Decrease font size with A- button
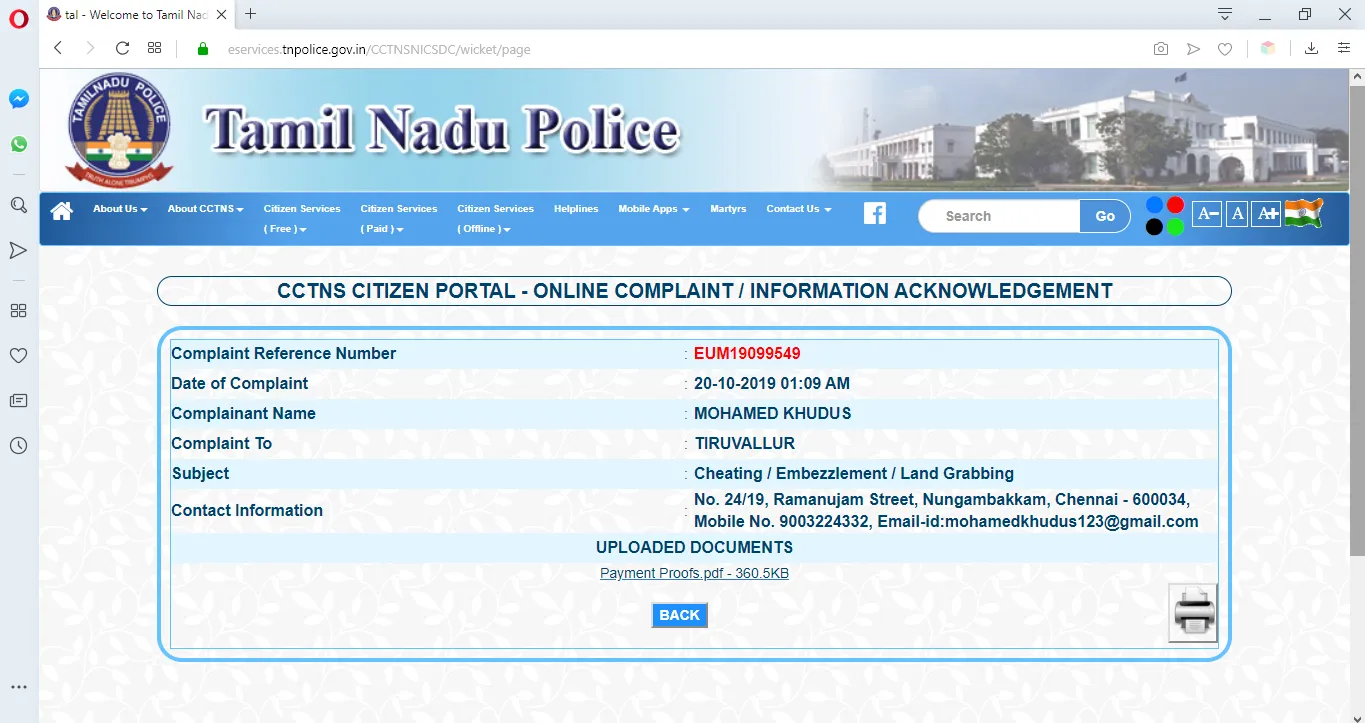 (1207, 213)
